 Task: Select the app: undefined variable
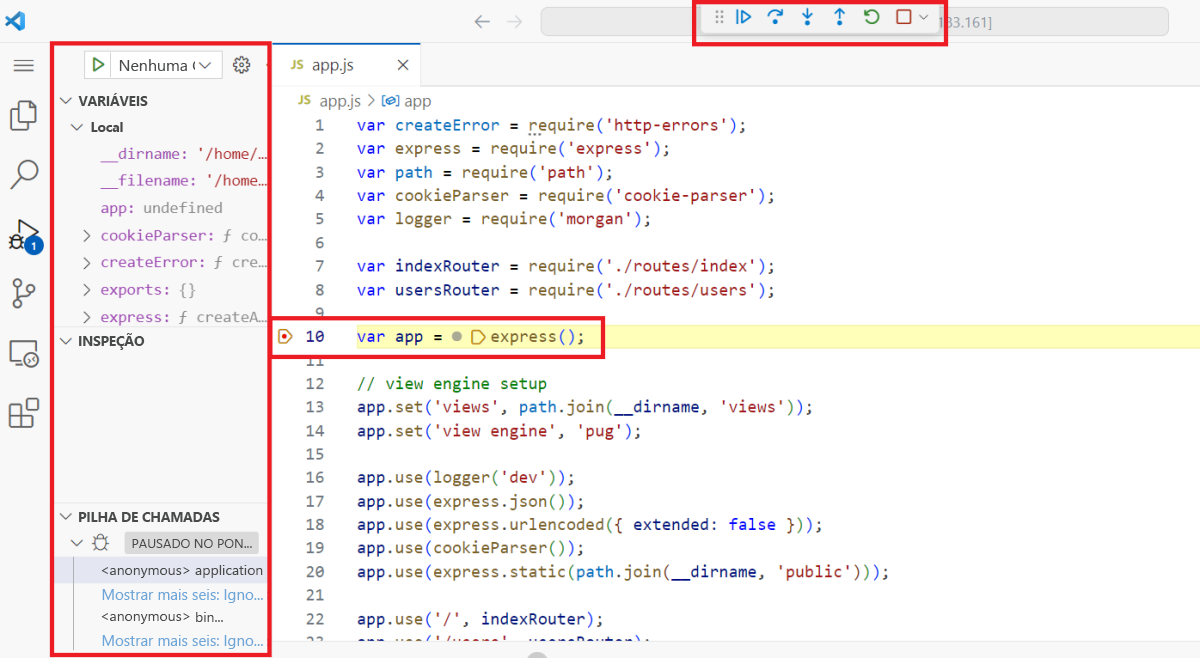161,208
